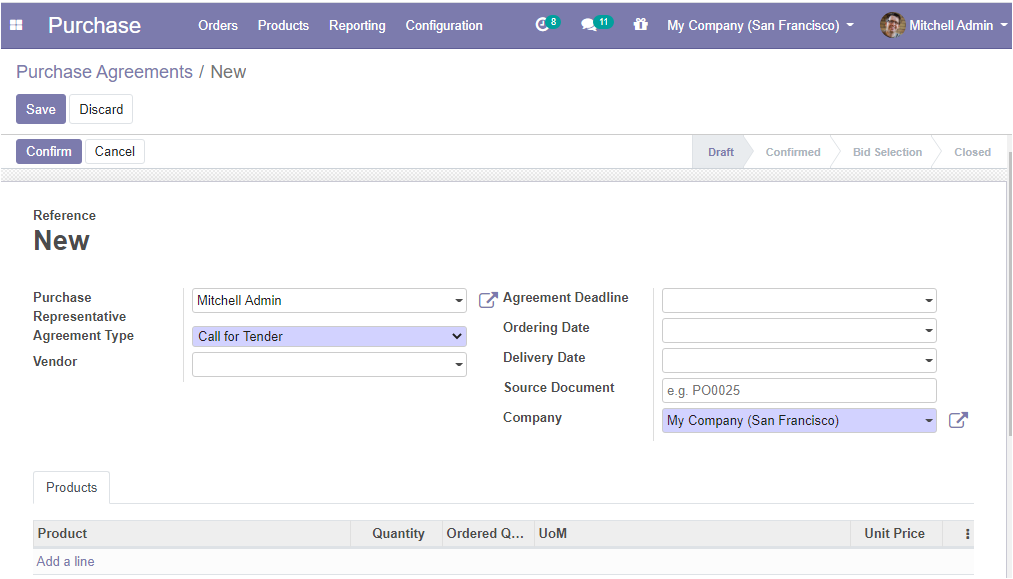This screenshot has height=579, width=1013.
Task: Open the activities clock icon with badge 8
Action: [x=547, y=25]
